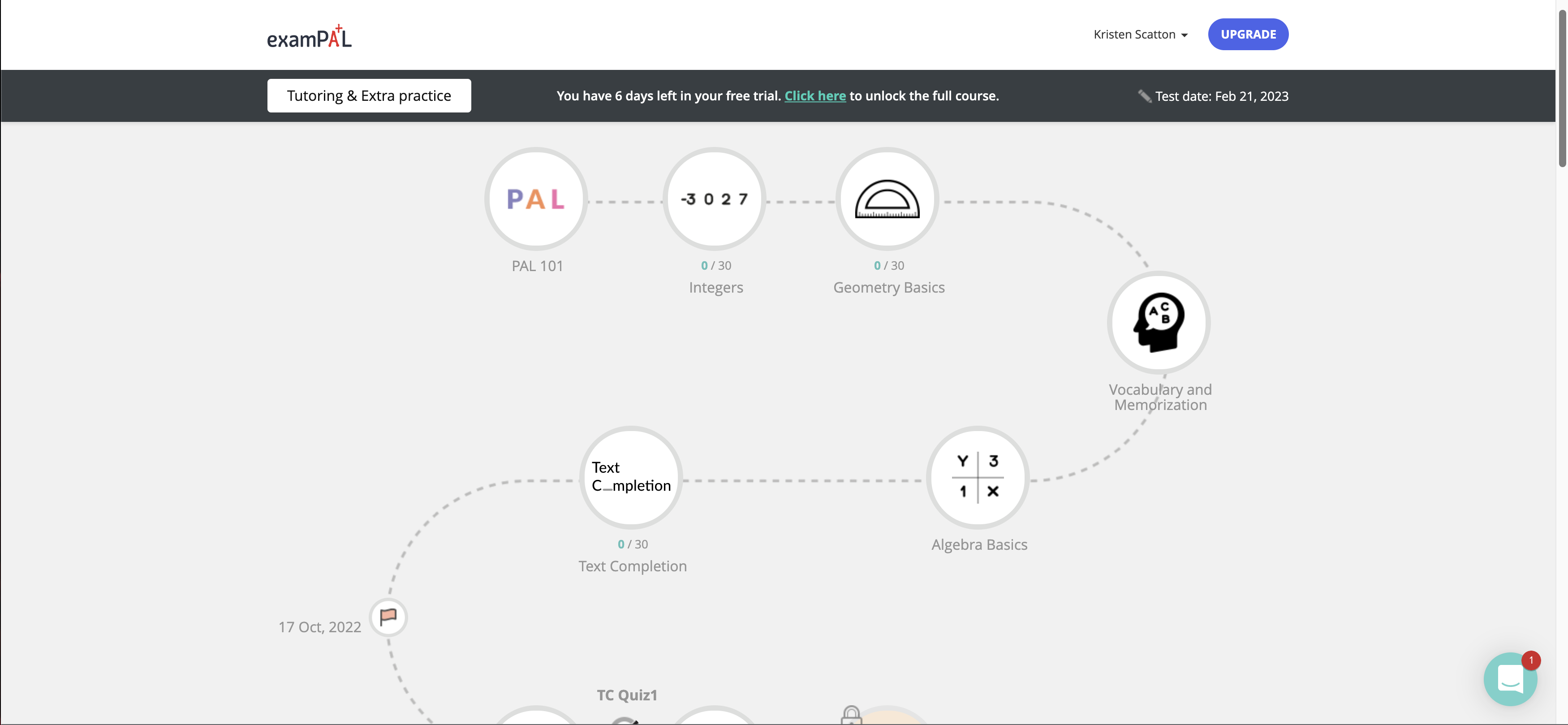Image resolution: width=1568 pixels, height=725 pixels.
Task: Open the Text Completion lesson circle
Action: coord(631,477)
